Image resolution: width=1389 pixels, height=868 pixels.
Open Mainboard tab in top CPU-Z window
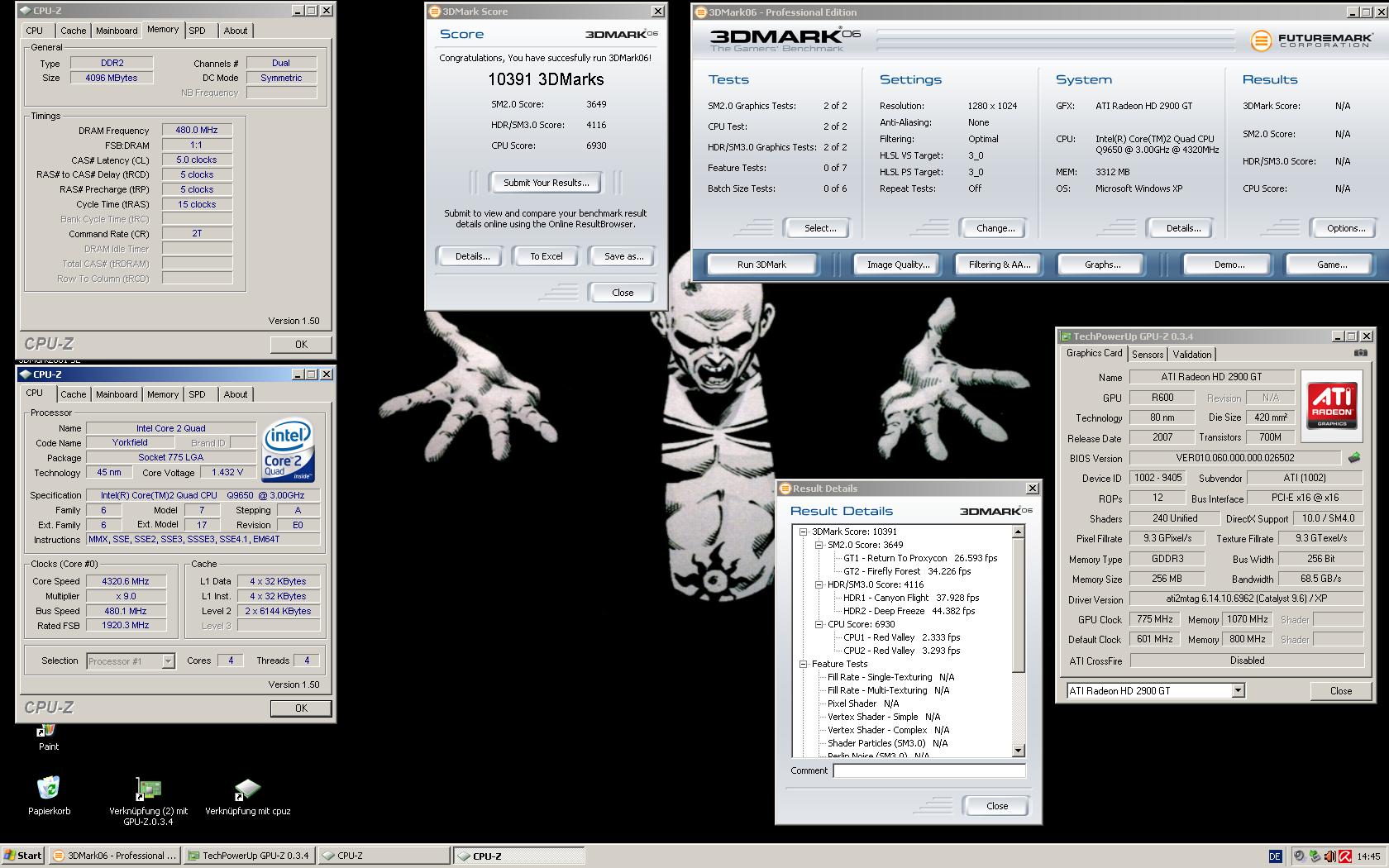(117, 31)
